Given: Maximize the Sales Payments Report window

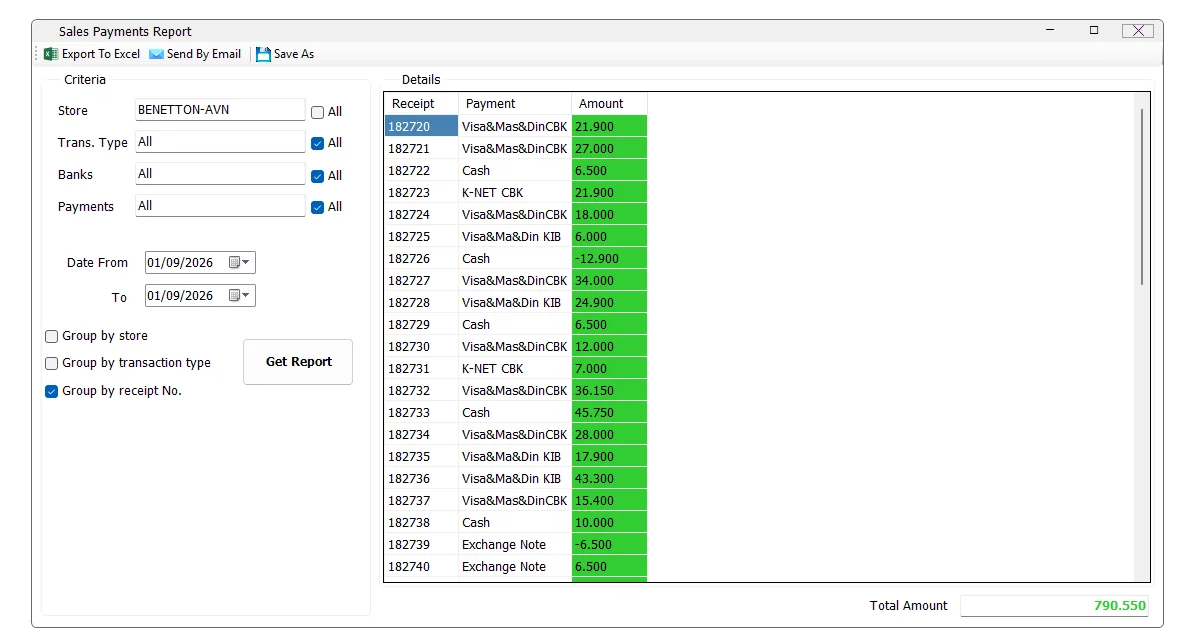Looking at the screenshot, I should tap(1093, 30).
